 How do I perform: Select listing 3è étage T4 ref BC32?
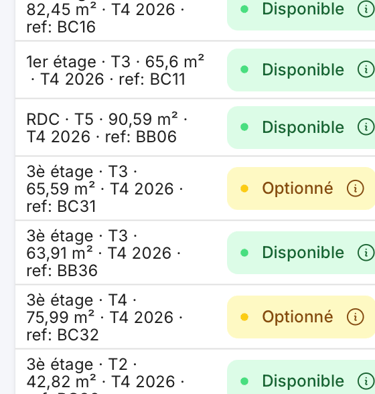(x=195, y=317)
